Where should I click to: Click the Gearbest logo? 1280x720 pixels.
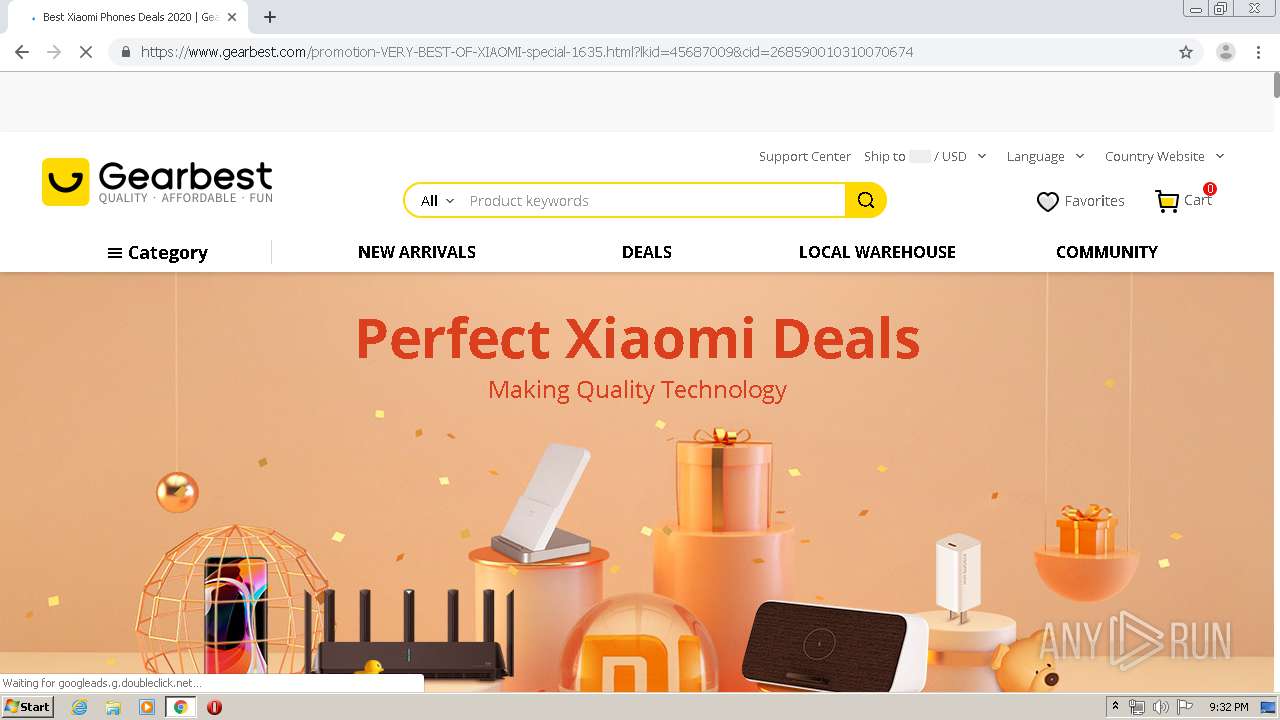[157, 182]
